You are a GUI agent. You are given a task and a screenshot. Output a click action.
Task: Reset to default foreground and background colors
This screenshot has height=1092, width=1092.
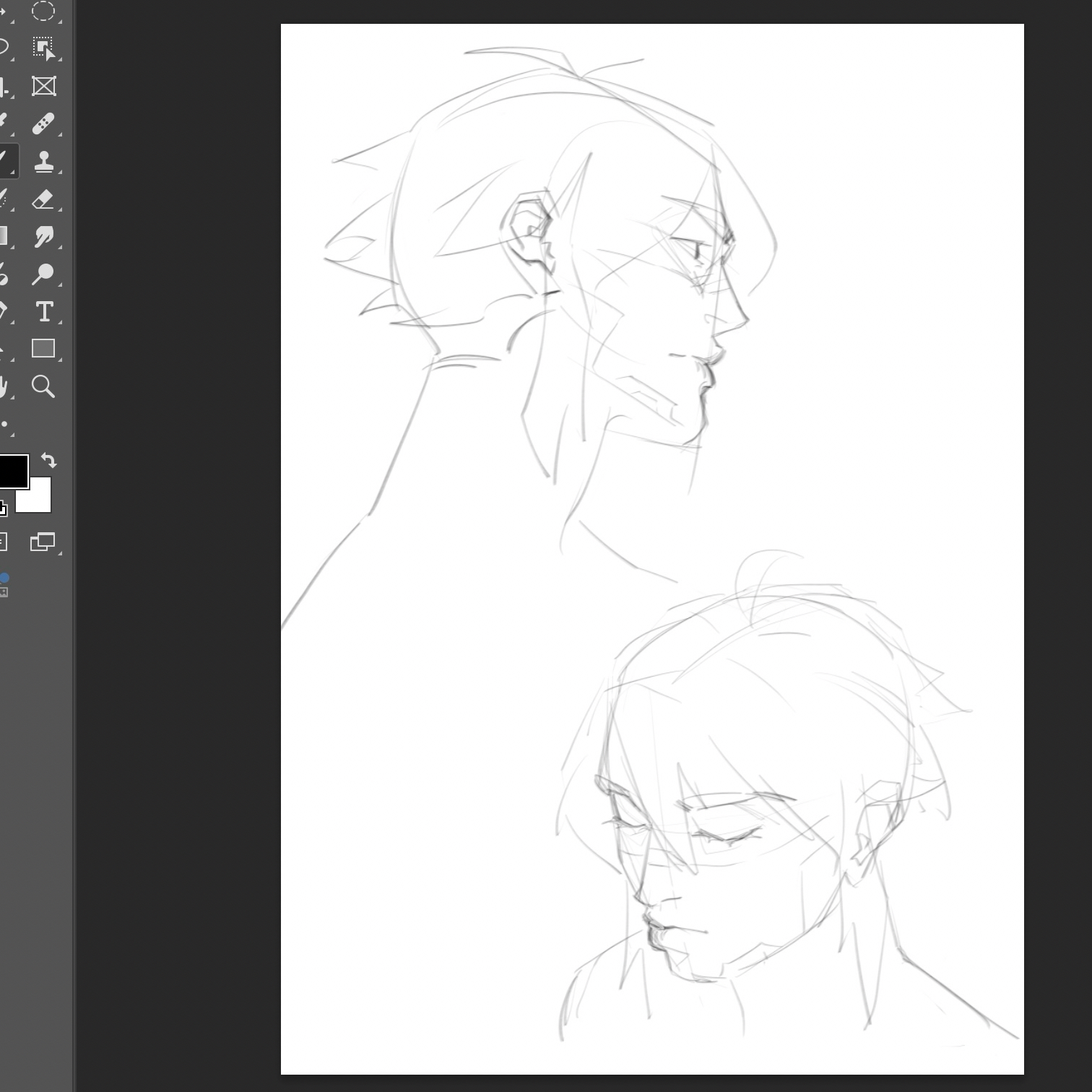coord(2,509)
